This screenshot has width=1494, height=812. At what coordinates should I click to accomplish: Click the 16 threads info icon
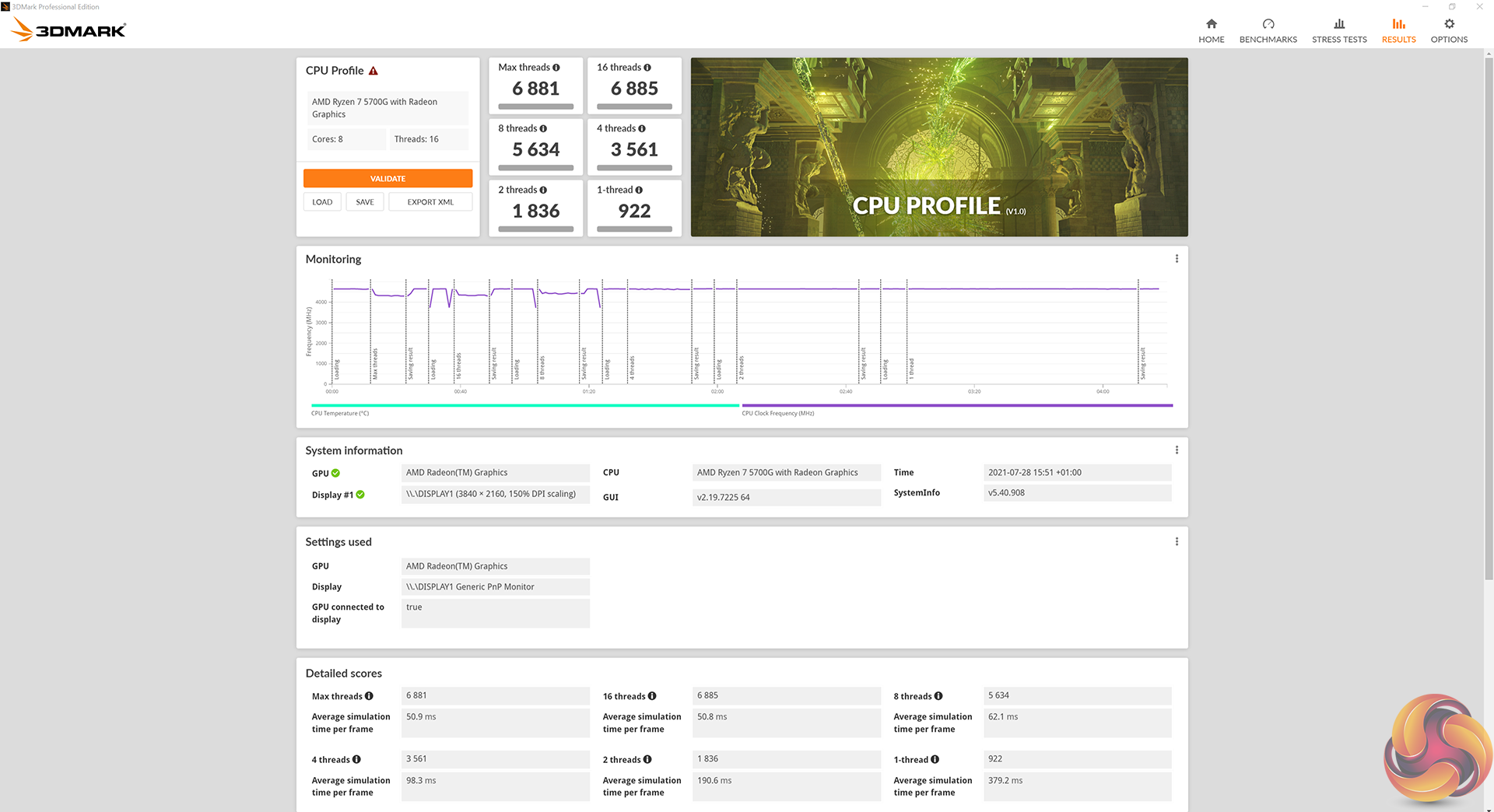pos(647,68)
